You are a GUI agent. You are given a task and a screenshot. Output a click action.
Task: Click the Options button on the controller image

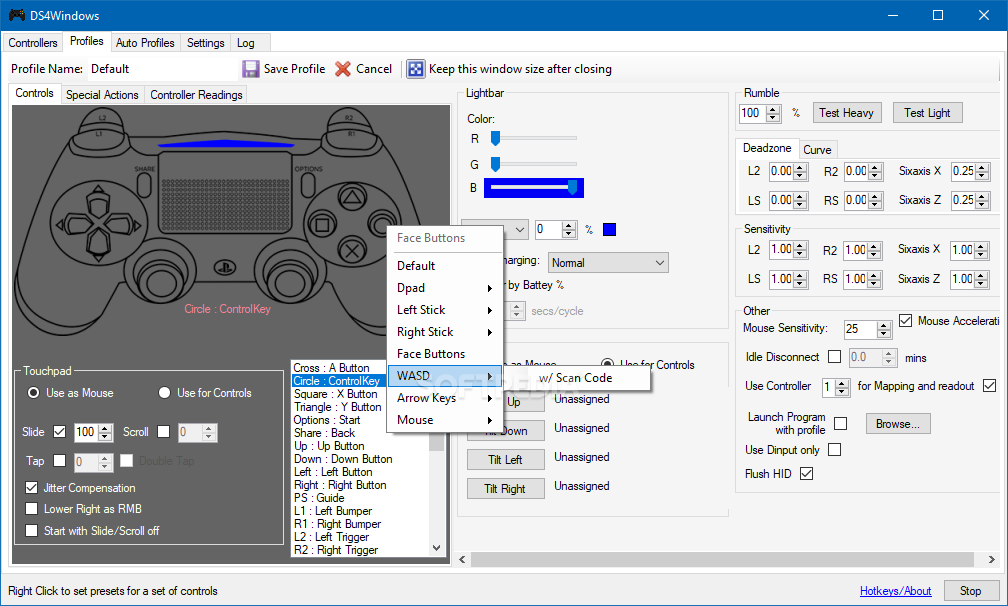308,184
